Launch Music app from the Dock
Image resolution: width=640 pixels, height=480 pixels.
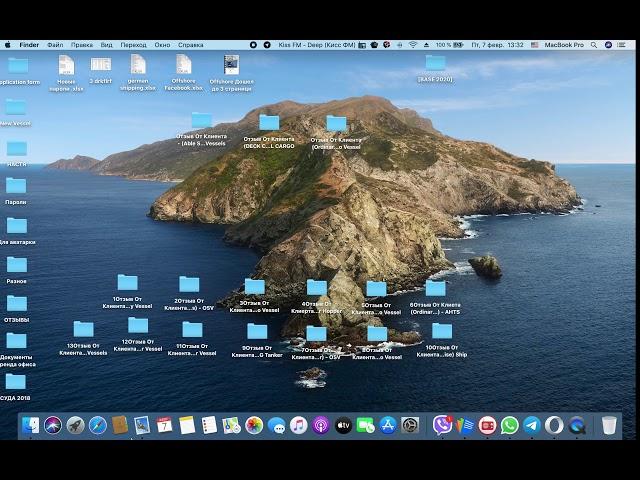(x=298, y=425)
